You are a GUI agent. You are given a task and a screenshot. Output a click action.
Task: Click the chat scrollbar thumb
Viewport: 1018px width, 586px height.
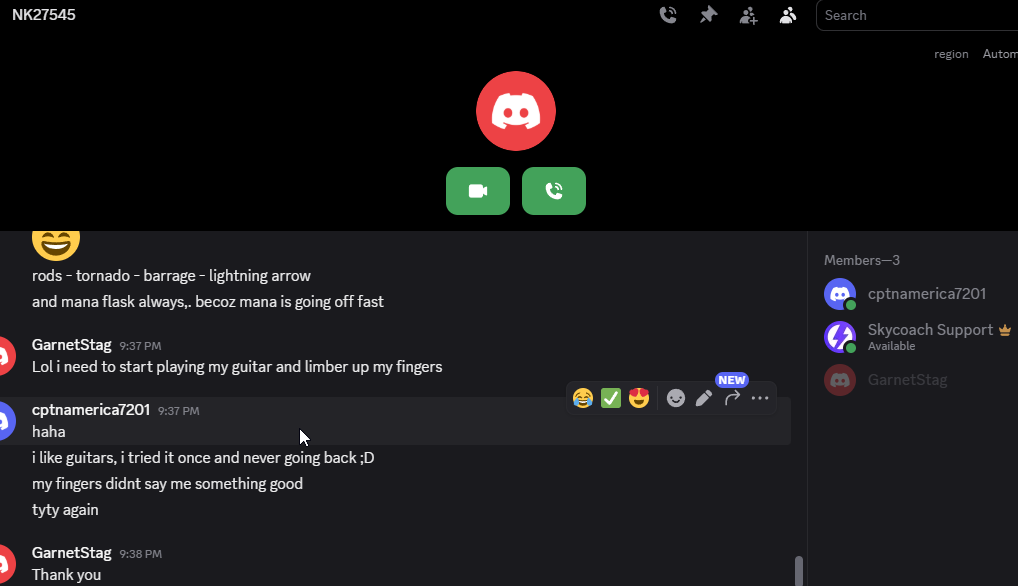[799, 571]
